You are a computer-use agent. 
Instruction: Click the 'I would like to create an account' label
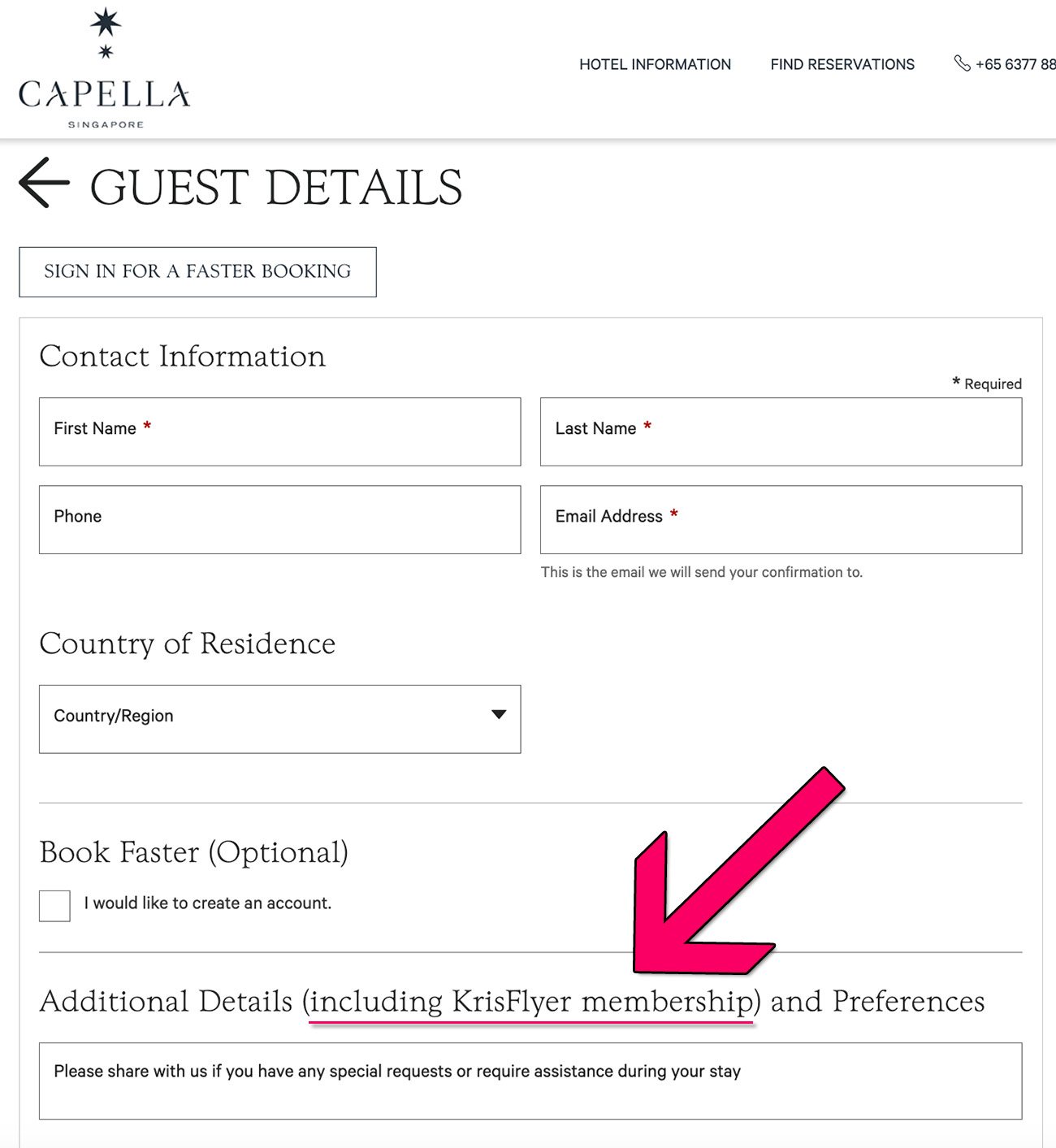coord(208,903)
